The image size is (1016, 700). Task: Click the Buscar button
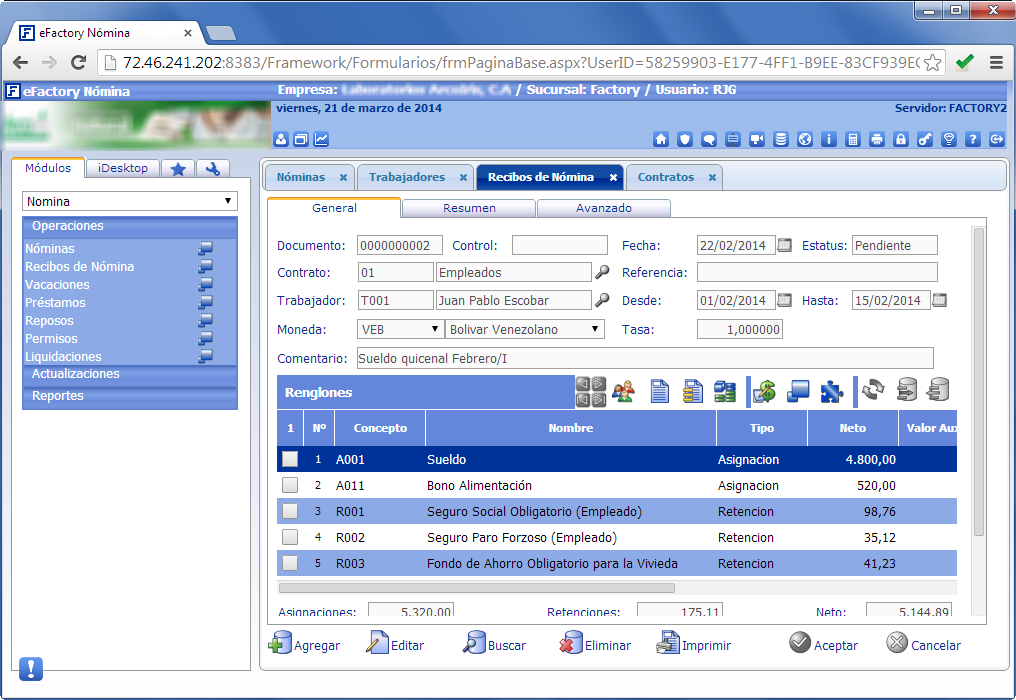(x=494, y=644)
